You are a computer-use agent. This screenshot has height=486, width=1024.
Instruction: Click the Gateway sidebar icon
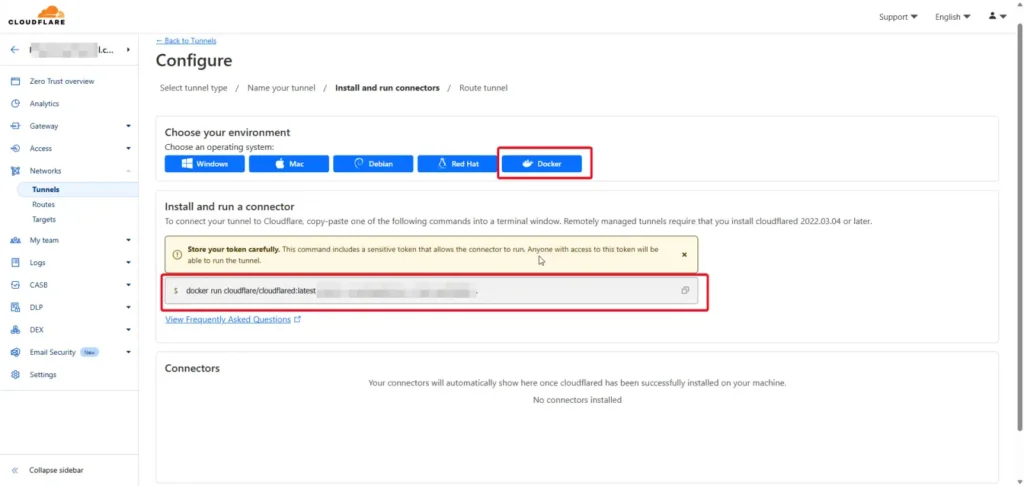[x=16, y=126]
